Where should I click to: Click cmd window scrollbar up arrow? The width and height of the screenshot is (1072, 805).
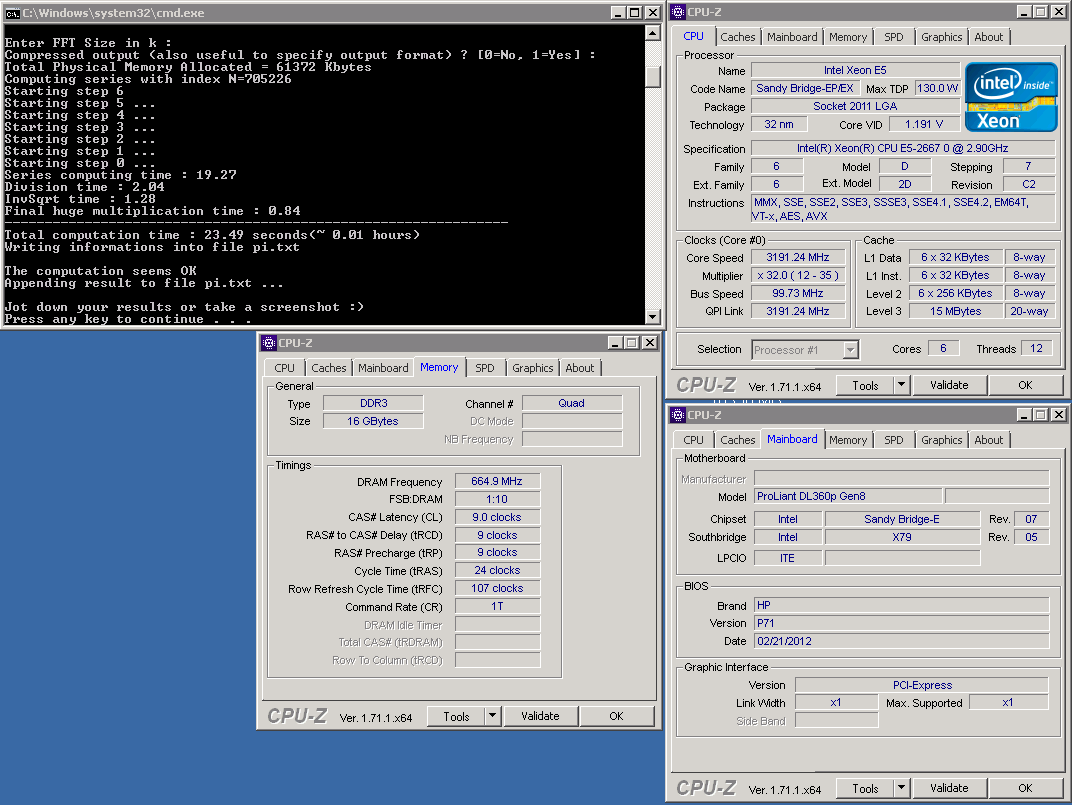[653, 32]
